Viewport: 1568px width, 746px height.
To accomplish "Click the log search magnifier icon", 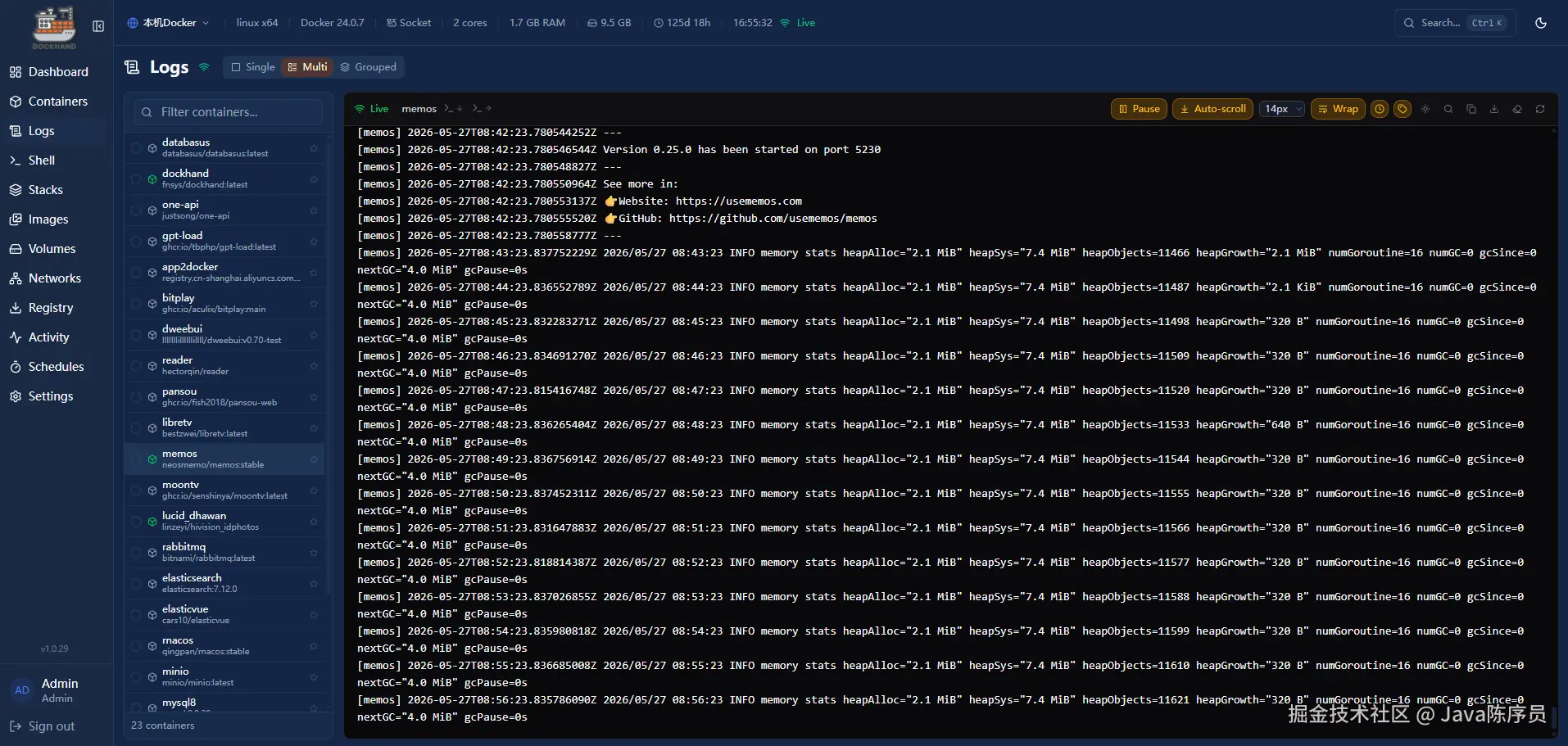I will click(1448, 109).
